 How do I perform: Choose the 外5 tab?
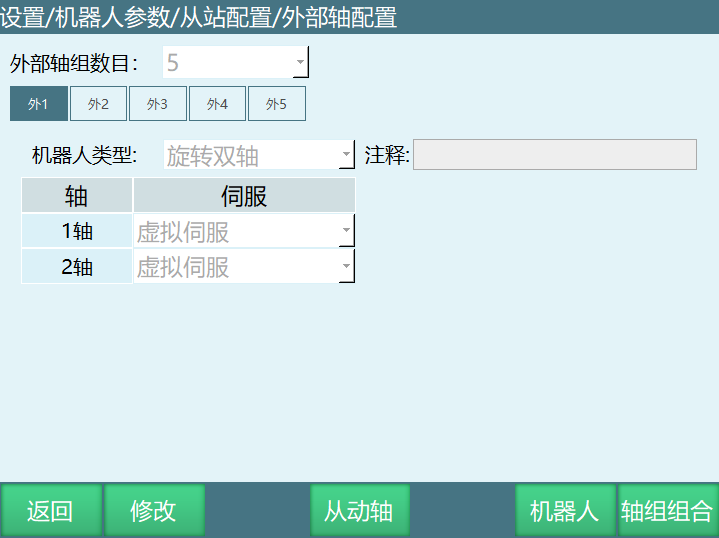[276, 104]
